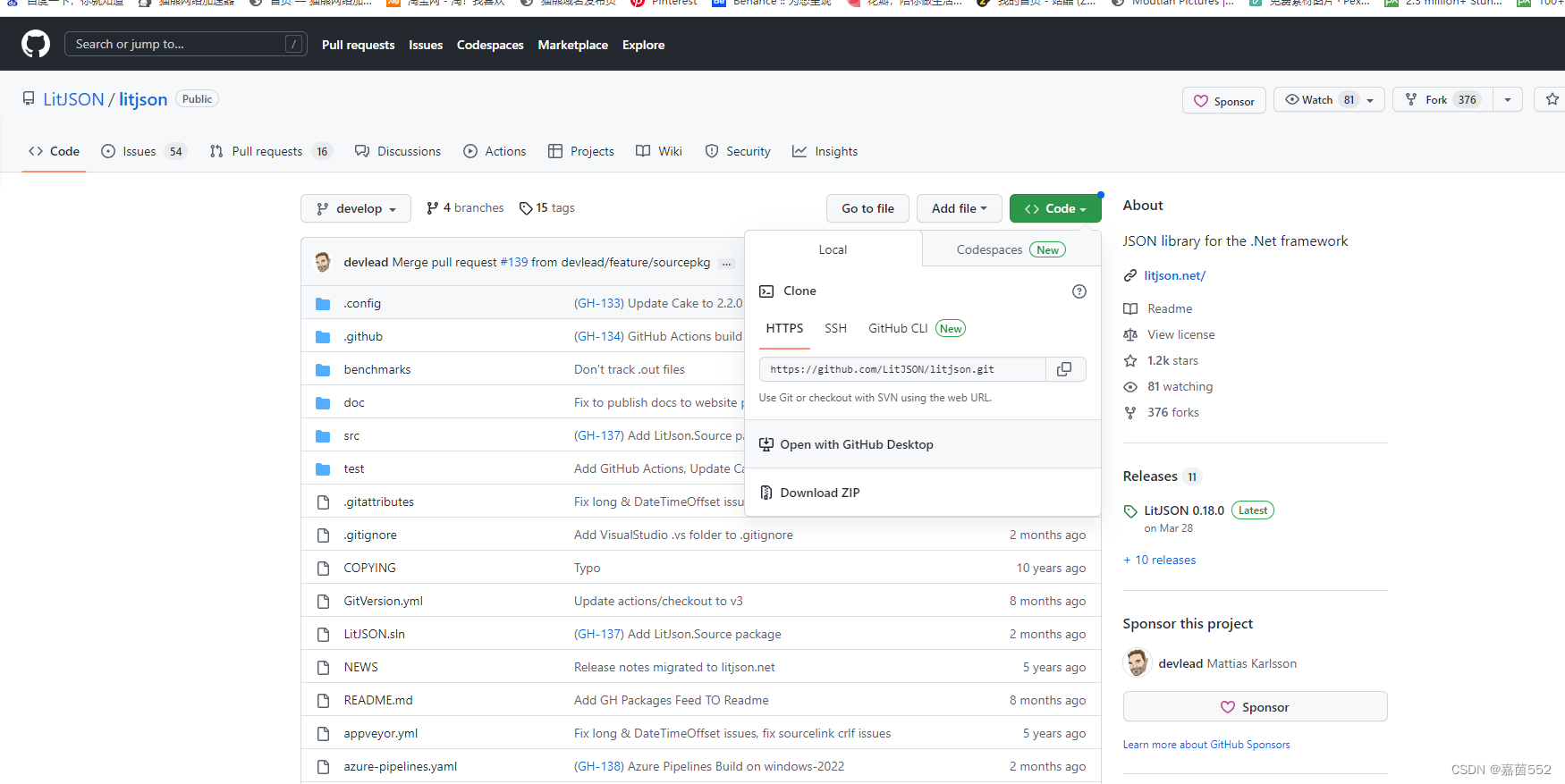This screenshot has height=784, width=1565.
Task: Select the HTTPS clone option
Action: point(784,328)
